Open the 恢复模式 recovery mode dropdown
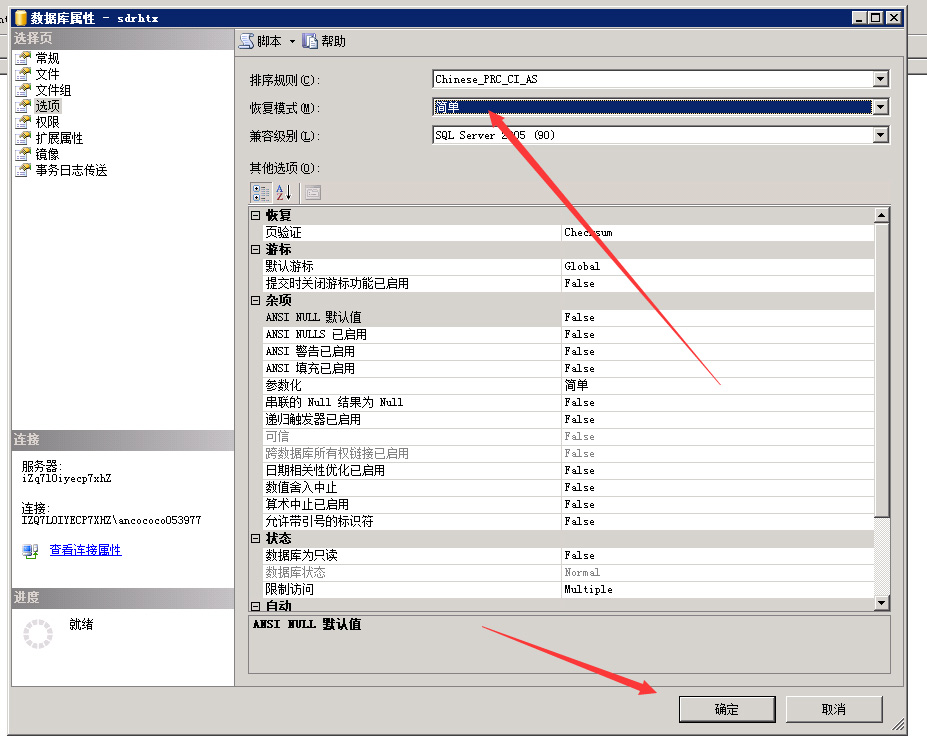The image size is (927, 740). pos(880,107)
